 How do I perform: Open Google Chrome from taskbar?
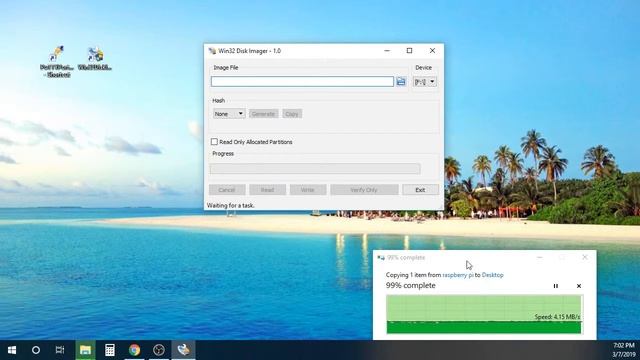pos(134,350)
